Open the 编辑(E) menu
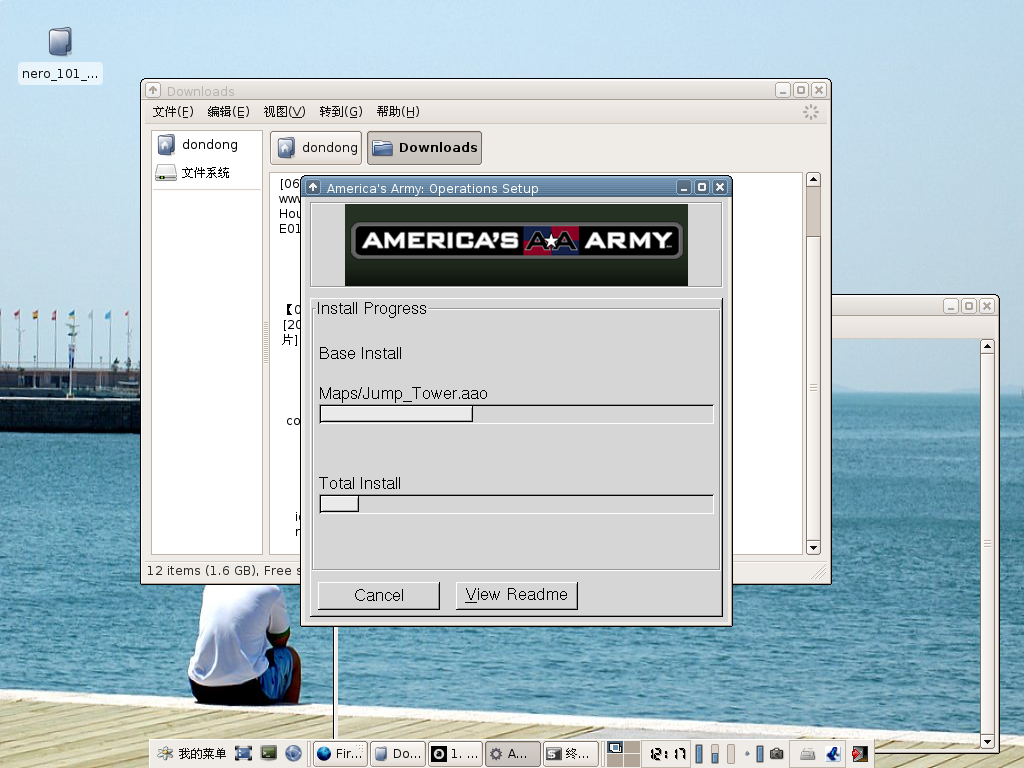Viewport: 1024px width, 768px height. 229,112
